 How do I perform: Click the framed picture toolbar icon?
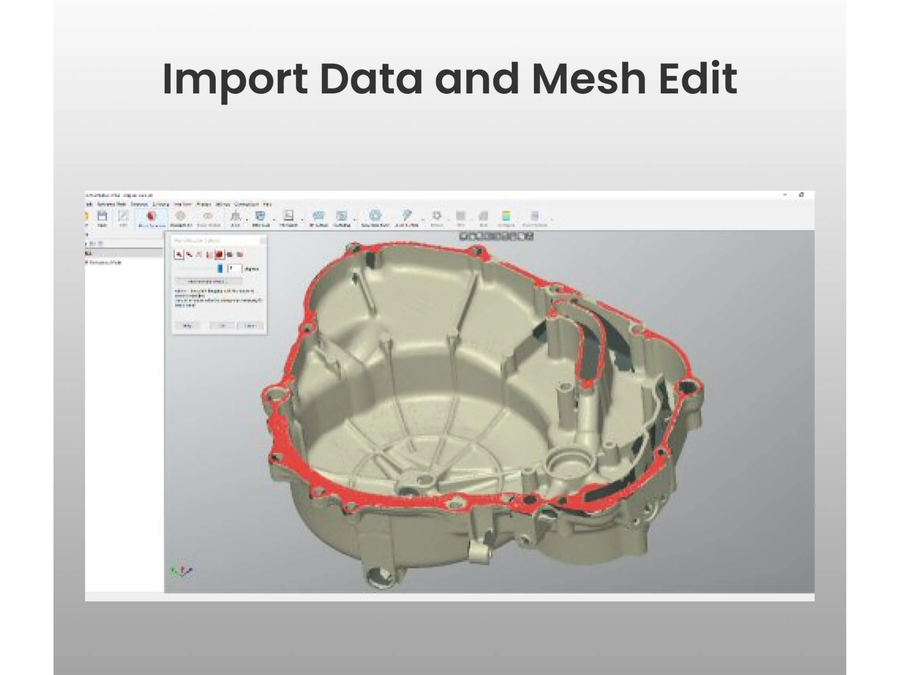coord(289,216)
